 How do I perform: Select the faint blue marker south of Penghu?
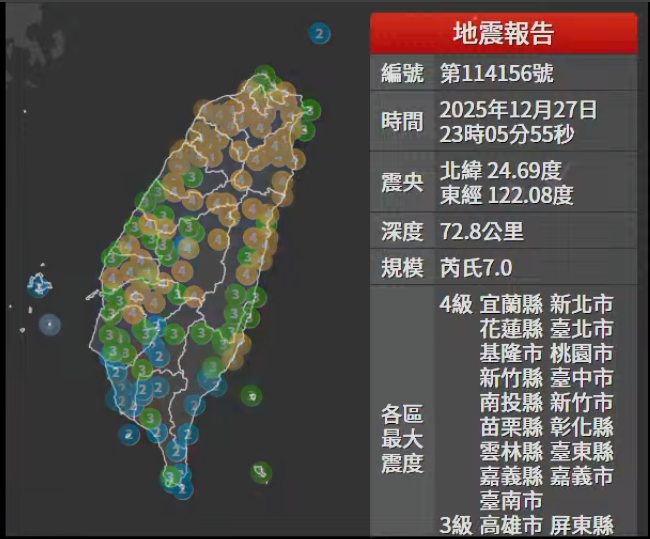(49, 324)
